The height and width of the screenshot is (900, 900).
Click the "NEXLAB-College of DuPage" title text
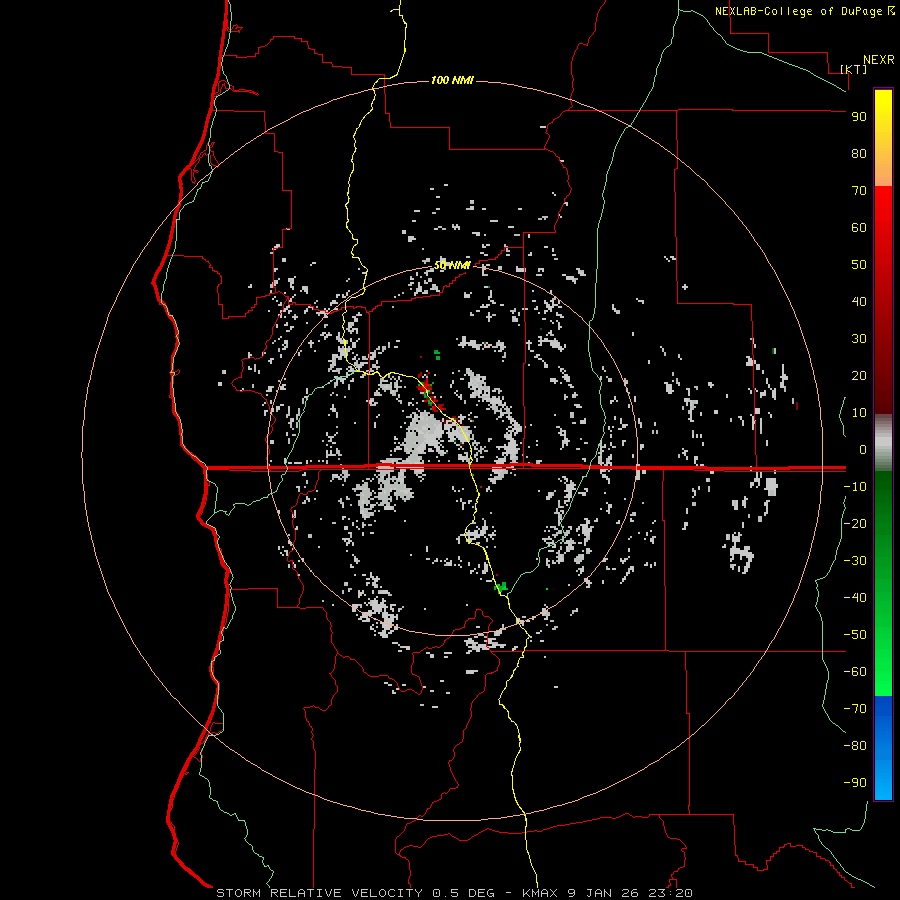798,11
